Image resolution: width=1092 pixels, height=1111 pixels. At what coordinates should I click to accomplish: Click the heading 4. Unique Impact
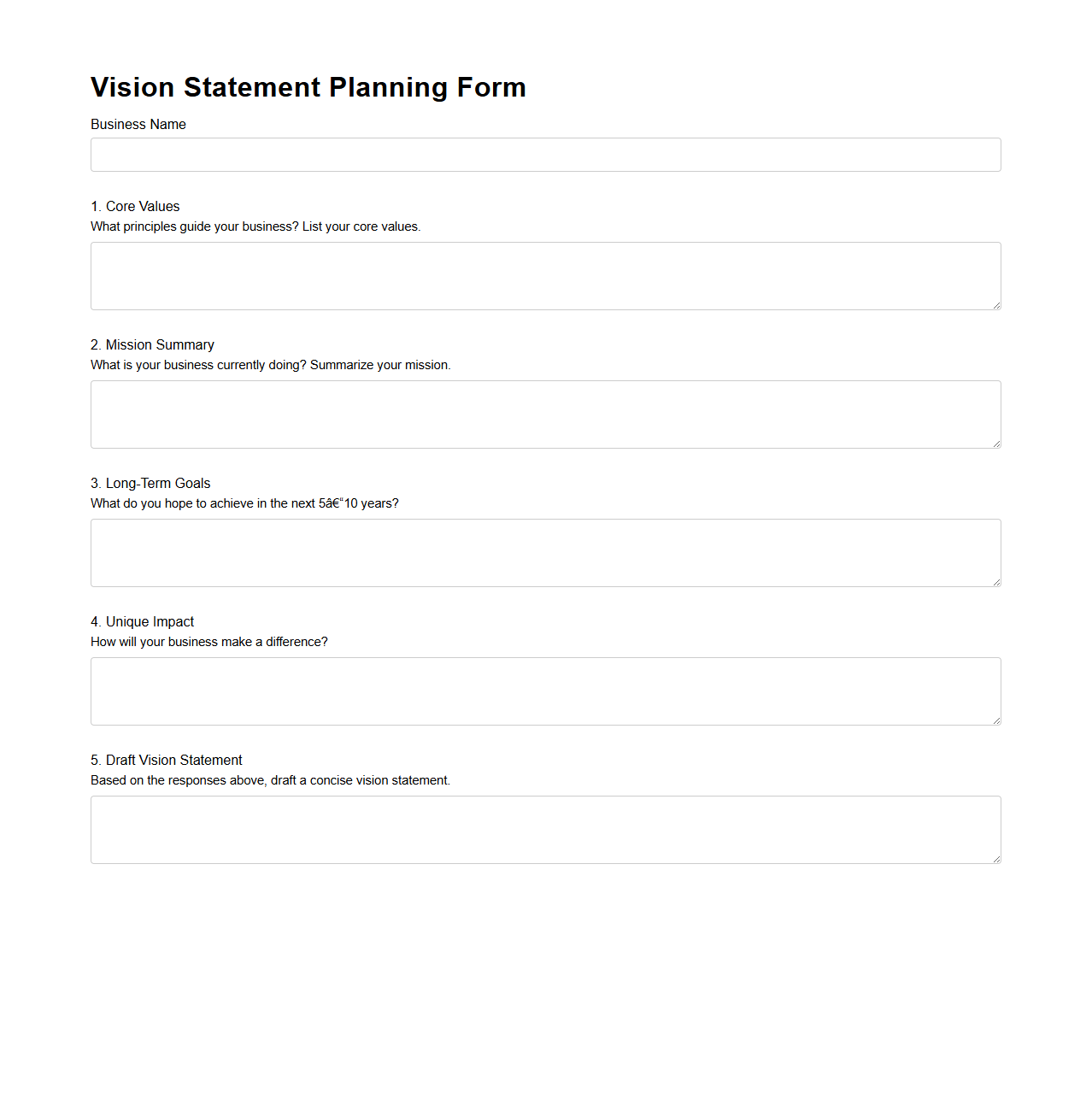(142, 621)
